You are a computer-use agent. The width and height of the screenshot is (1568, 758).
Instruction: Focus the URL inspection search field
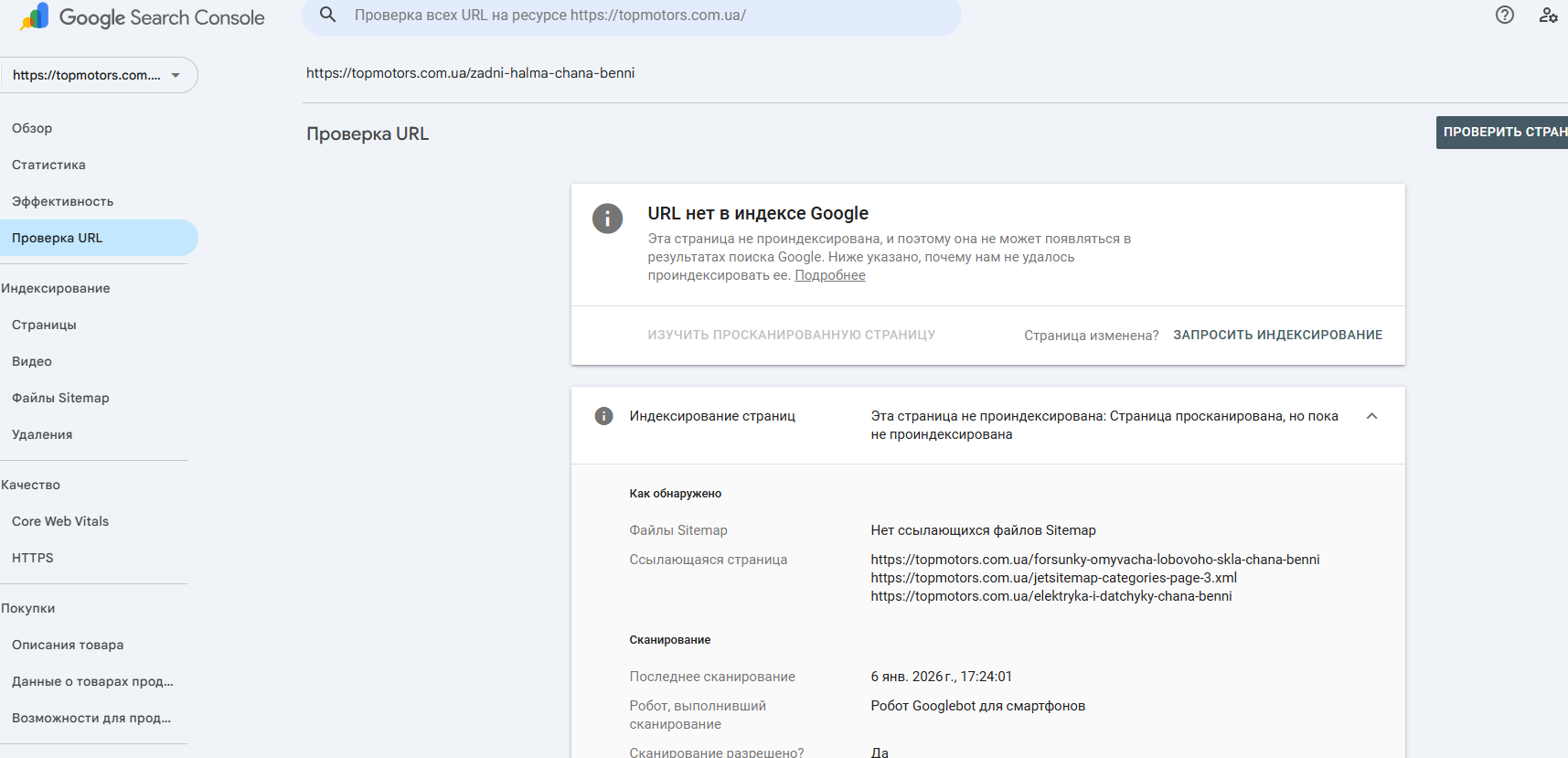640,16
